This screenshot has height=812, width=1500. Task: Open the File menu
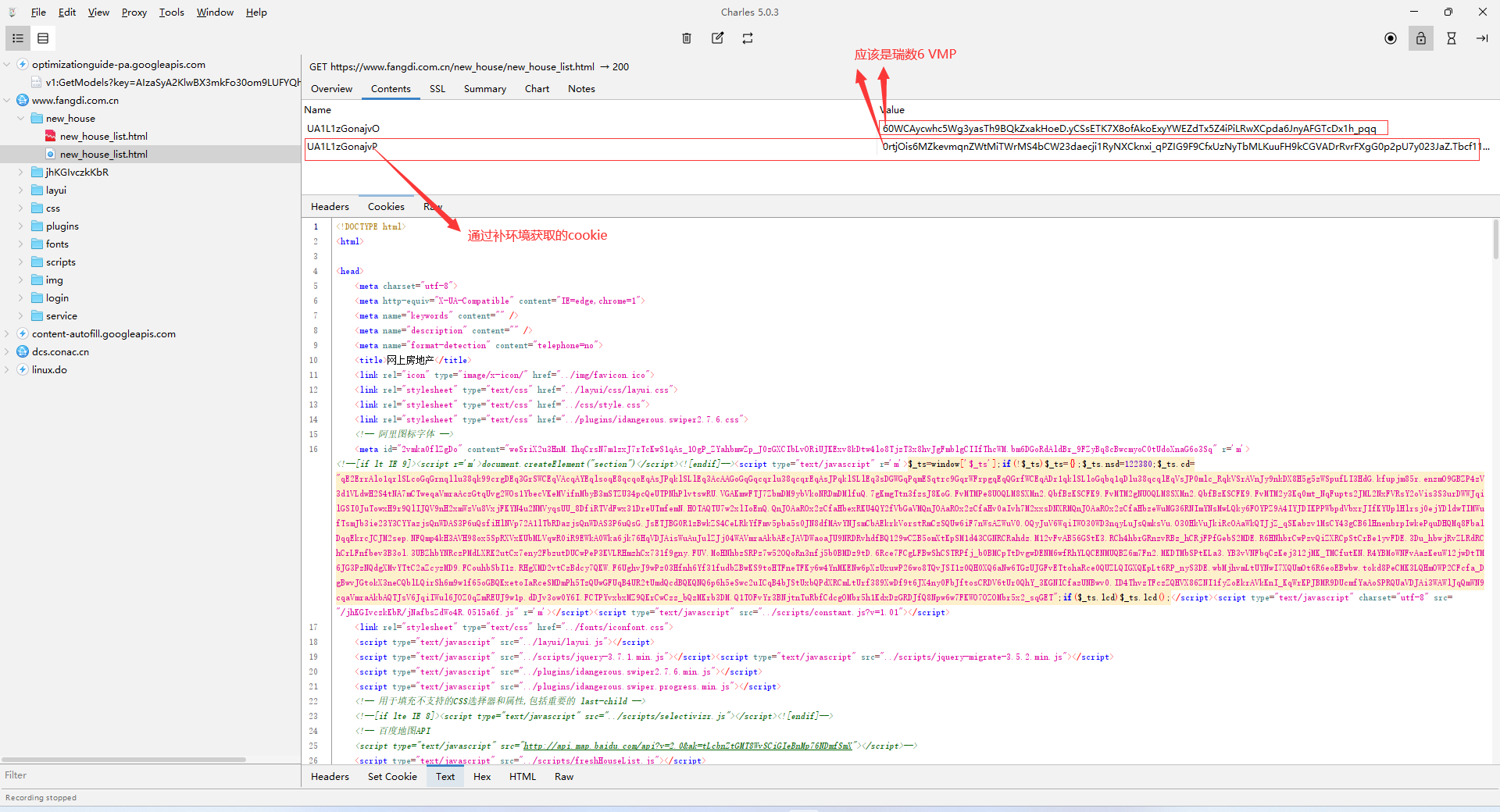pyautogui.click(x=38, y=12)
